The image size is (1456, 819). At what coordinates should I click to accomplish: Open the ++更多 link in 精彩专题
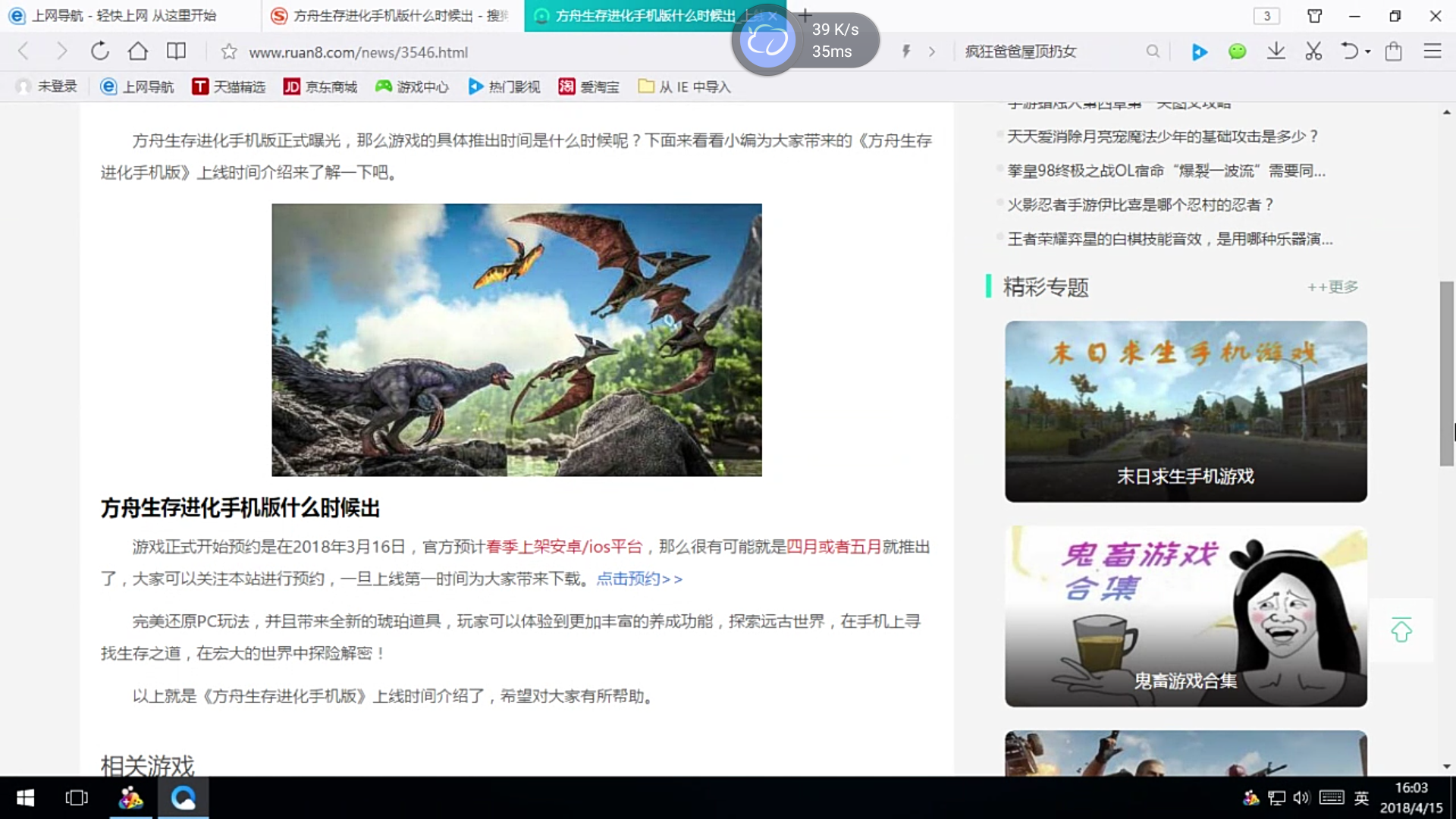[x=1332, y=287]
